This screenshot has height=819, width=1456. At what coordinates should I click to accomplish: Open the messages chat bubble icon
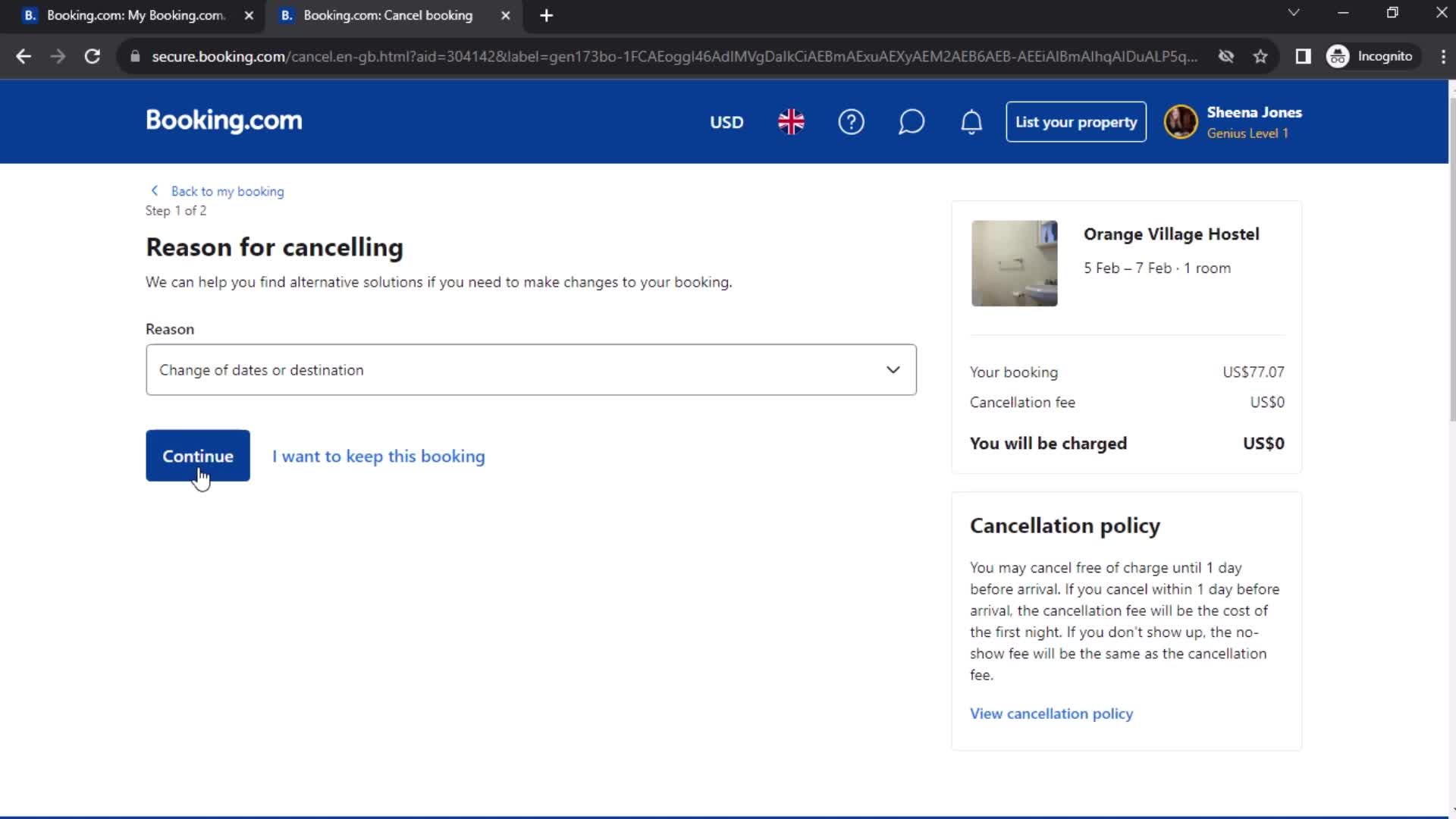[x=911, y=121]
